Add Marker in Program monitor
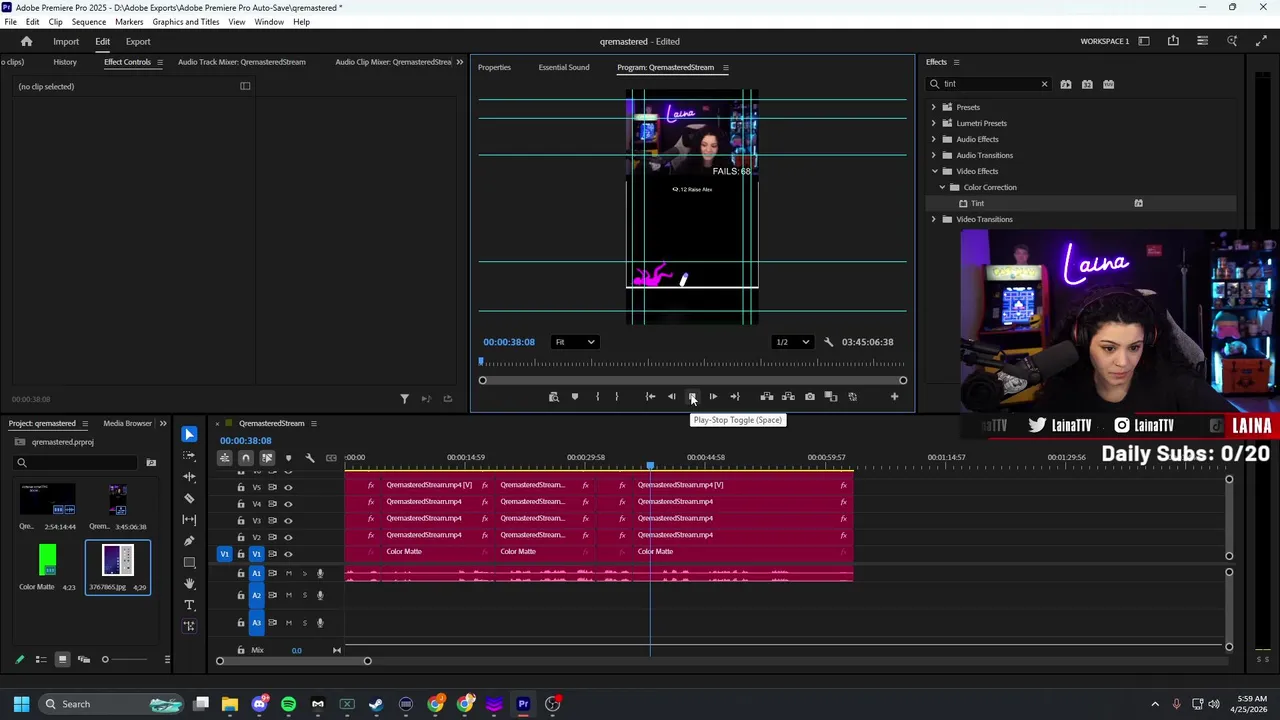 (575, 397)
